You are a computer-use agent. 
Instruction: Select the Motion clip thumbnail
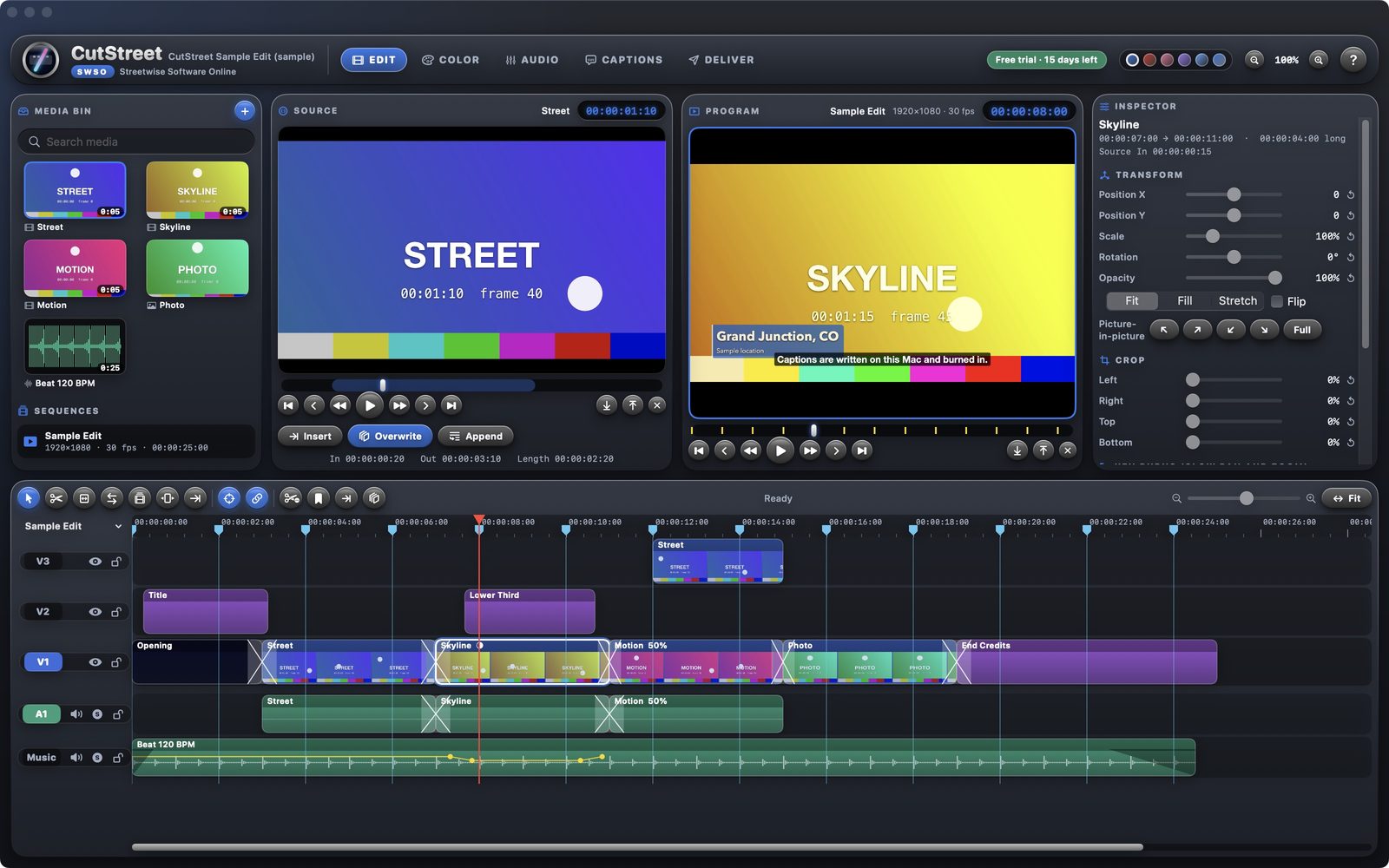click(x=75, y=268)
